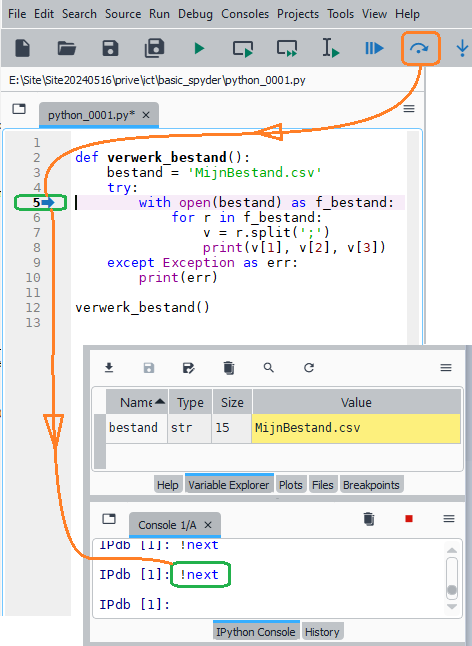Open the editor pane options hamburger menu
This screenshot has width=472, height=646.
[409, 109]
